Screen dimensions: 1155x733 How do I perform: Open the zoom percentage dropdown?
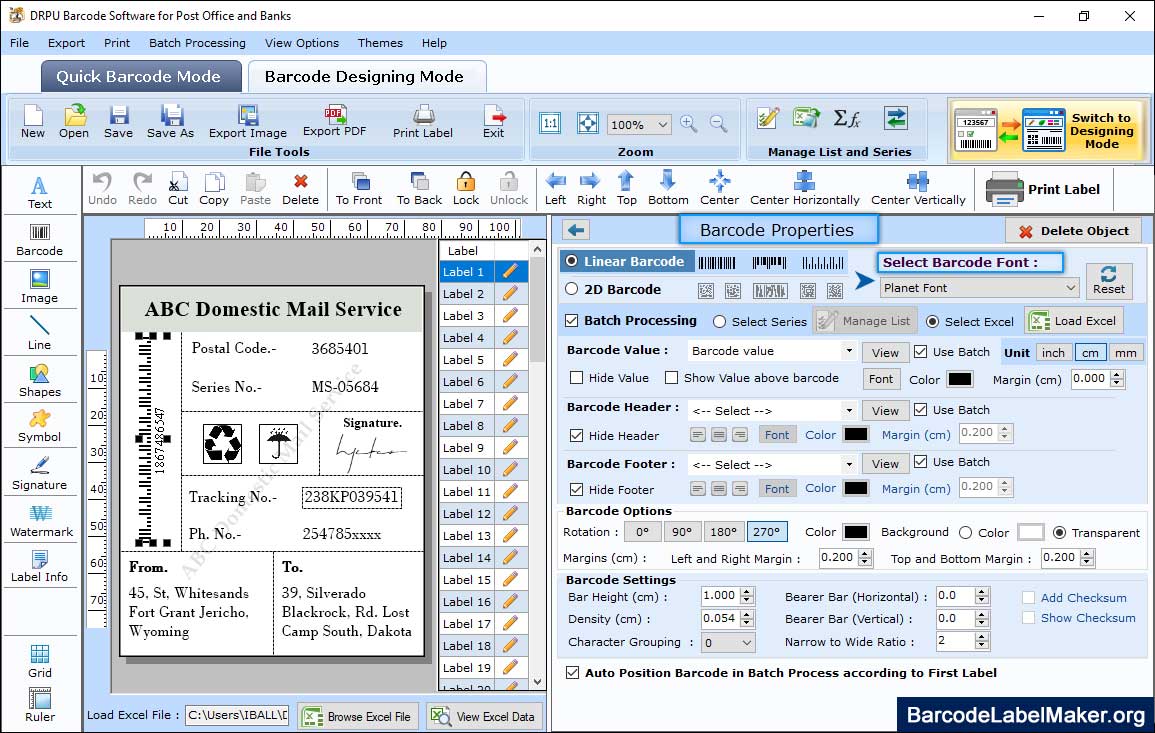pyautogui.click(x=639, y=124)
